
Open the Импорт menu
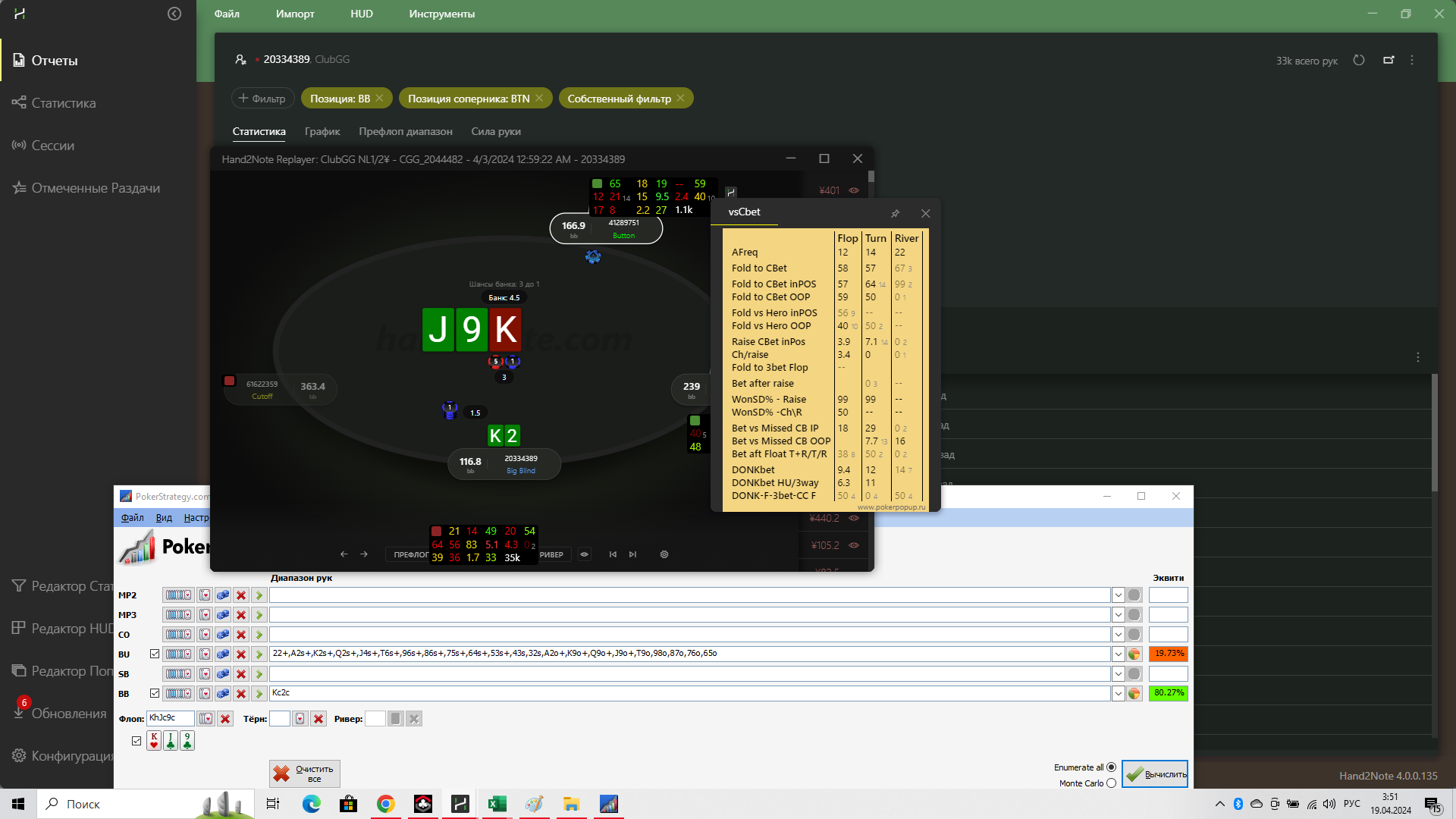(295, 14)
